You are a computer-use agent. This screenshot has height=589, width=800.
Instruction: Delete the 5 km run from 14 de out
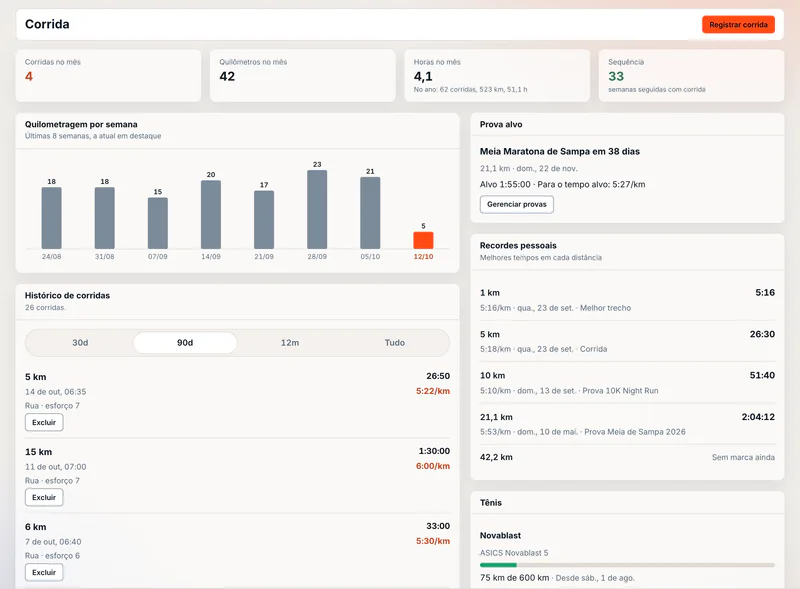point(44,422)
